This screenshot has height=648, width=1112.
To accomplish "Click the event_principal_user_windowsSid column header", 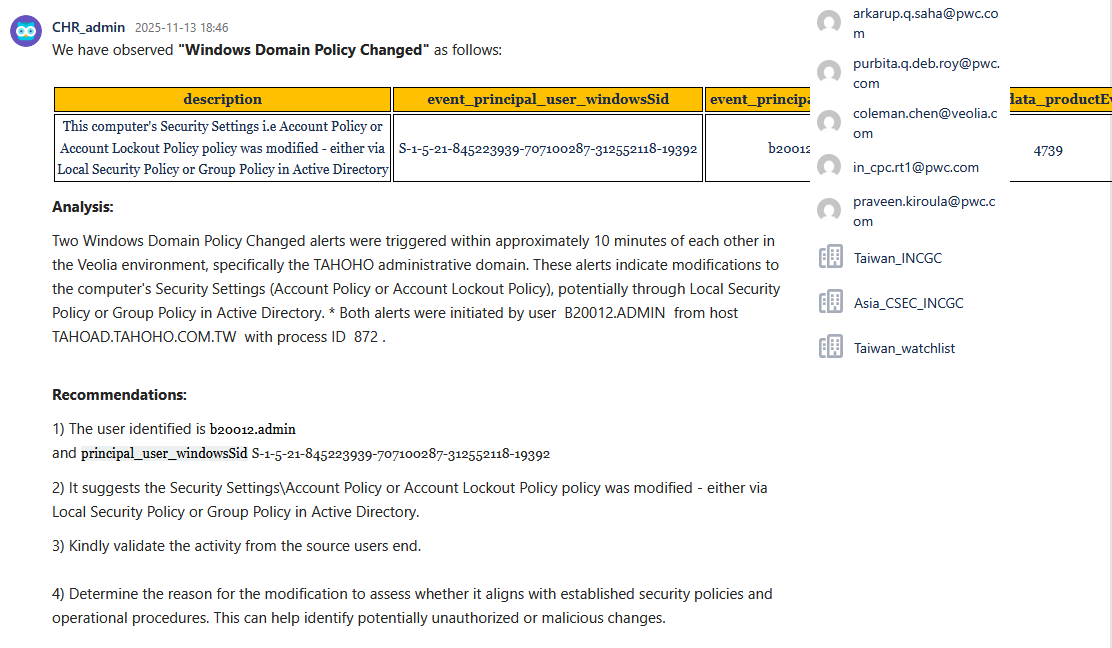I will [x=548, y=99].
